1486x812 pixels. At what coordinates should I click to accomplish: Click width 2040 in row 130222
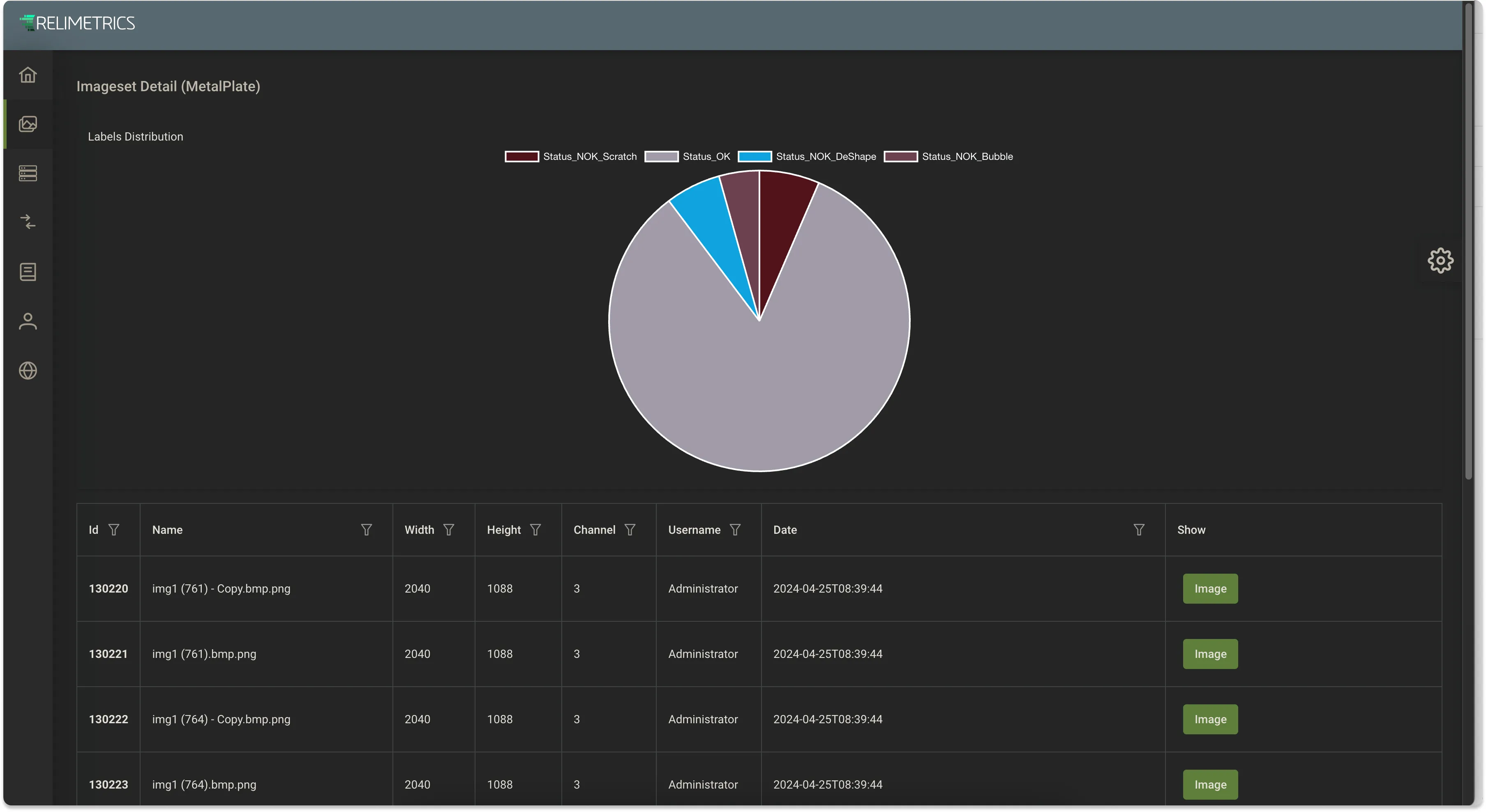pyautogui.click(x=417, y=719)
